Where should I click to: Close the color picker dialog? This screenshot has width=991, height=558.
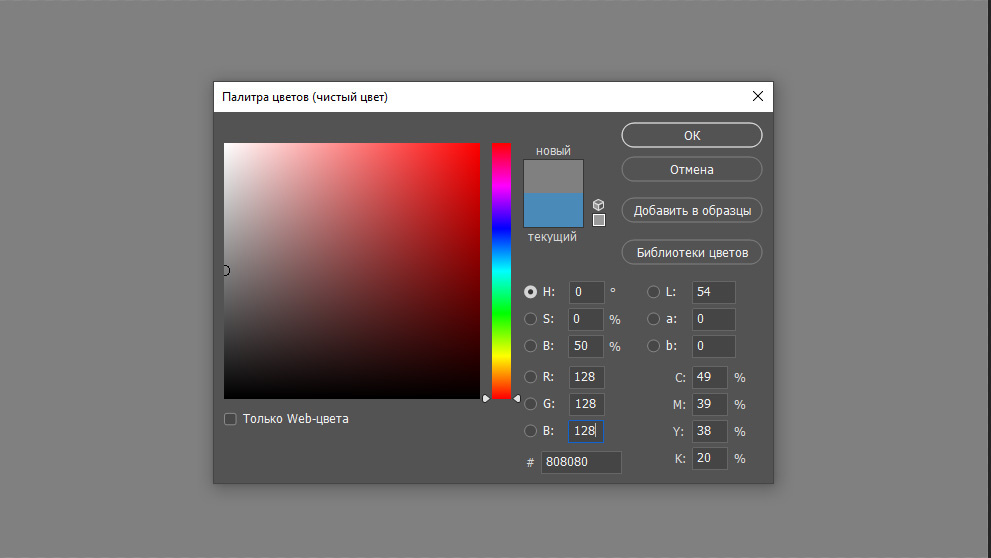(x=758, y=96)
